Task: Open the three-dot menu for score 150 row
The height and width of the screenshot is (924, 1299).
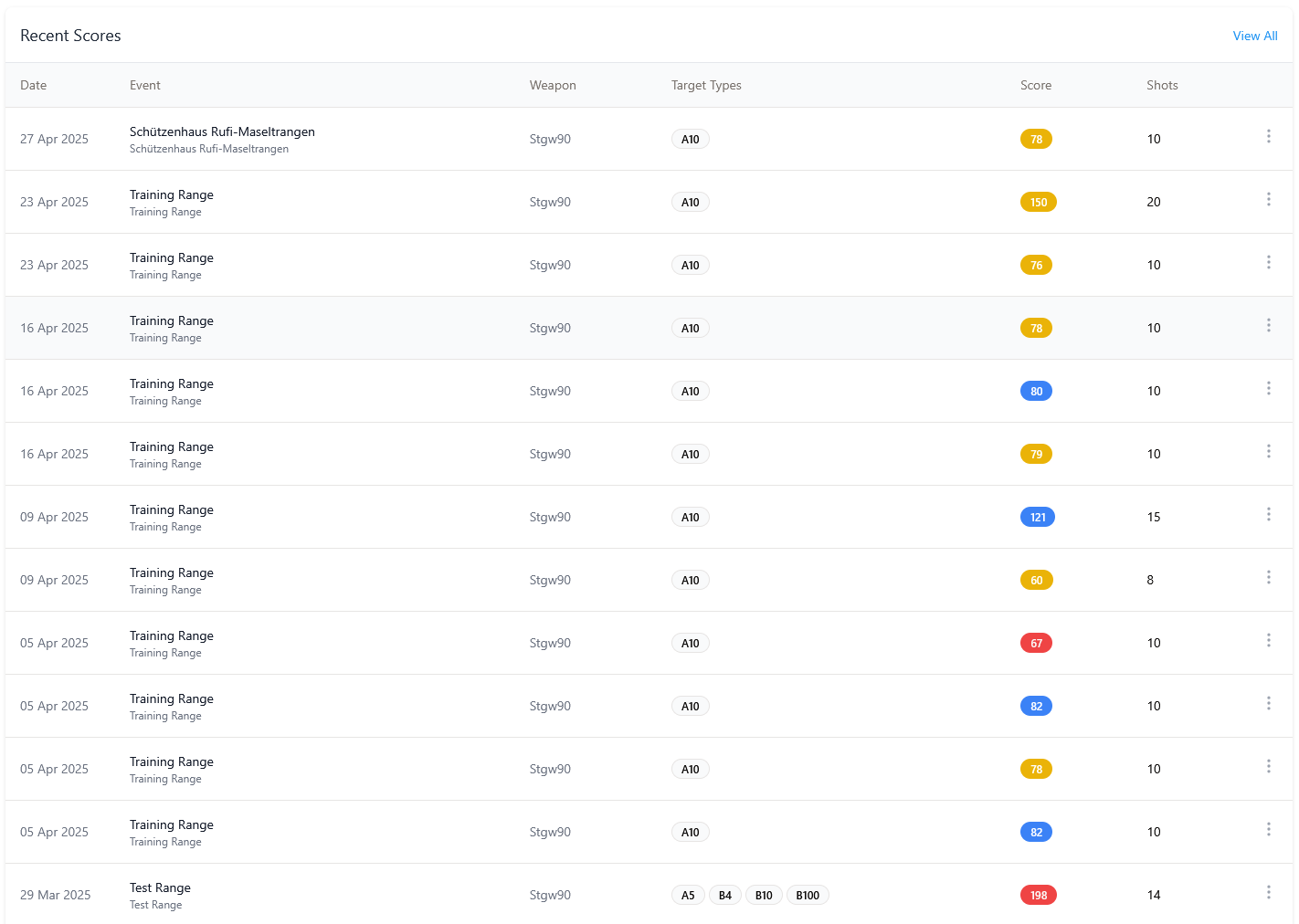Action: tap(1268, 199)
